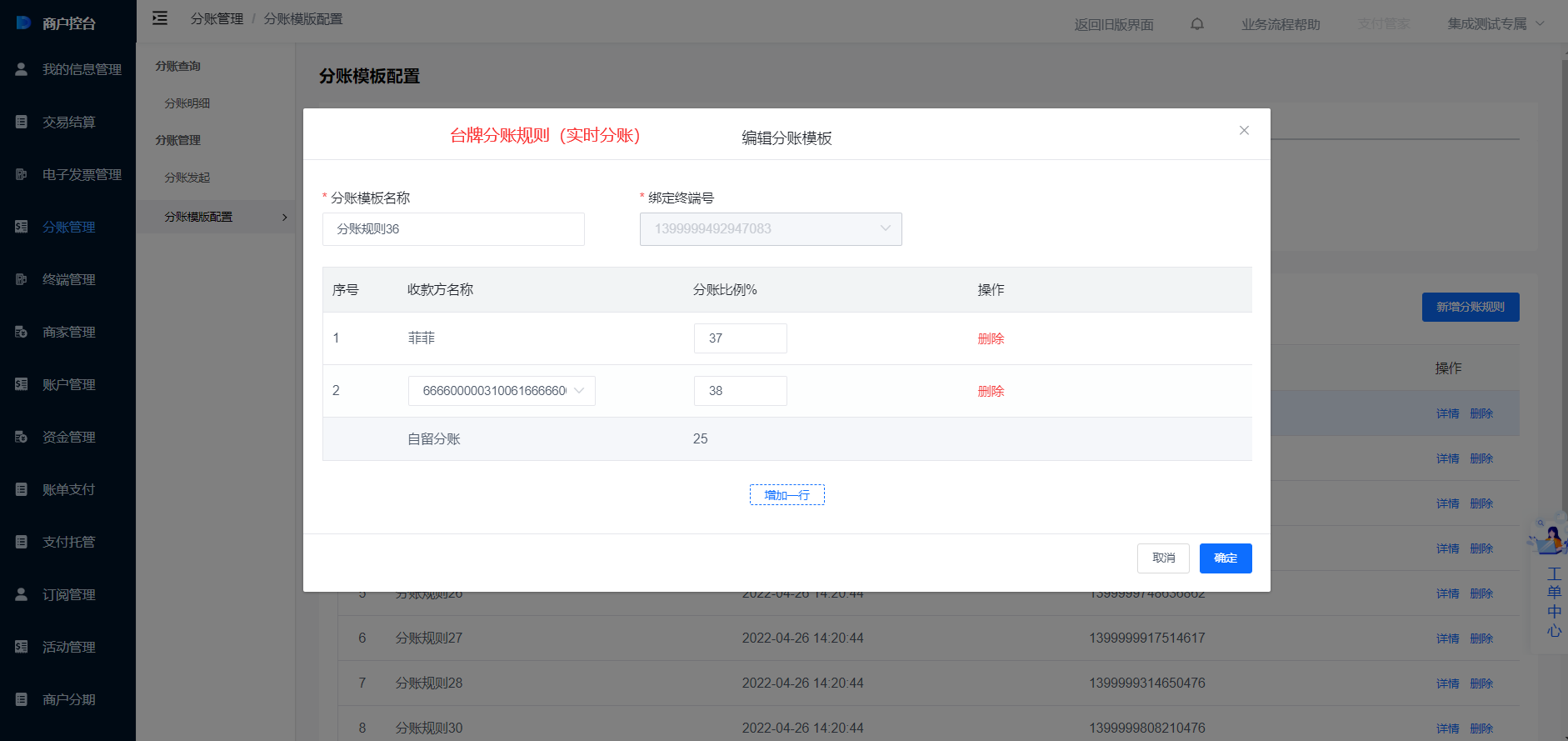Open 商家管理 menu
This screenshot has width=1568, height=741.
pos(69,332)
